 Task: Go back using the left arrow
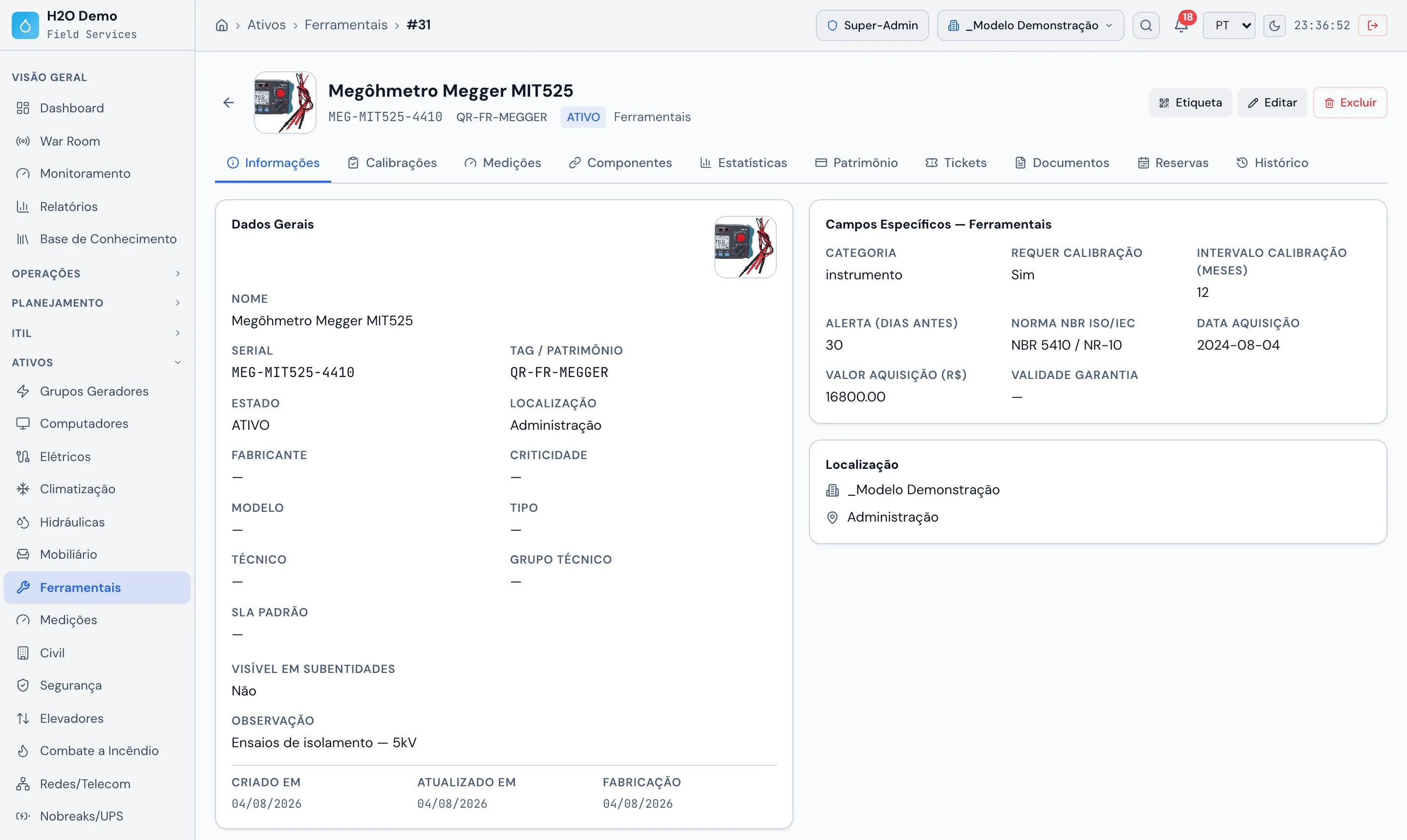pos(228,103)
